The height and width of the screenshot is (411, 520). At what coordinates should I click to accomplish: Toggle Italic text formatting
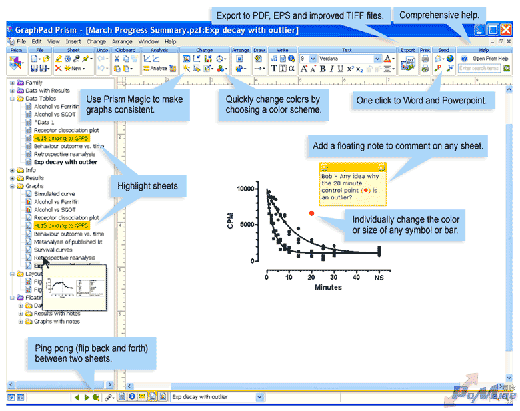point(331,69)
